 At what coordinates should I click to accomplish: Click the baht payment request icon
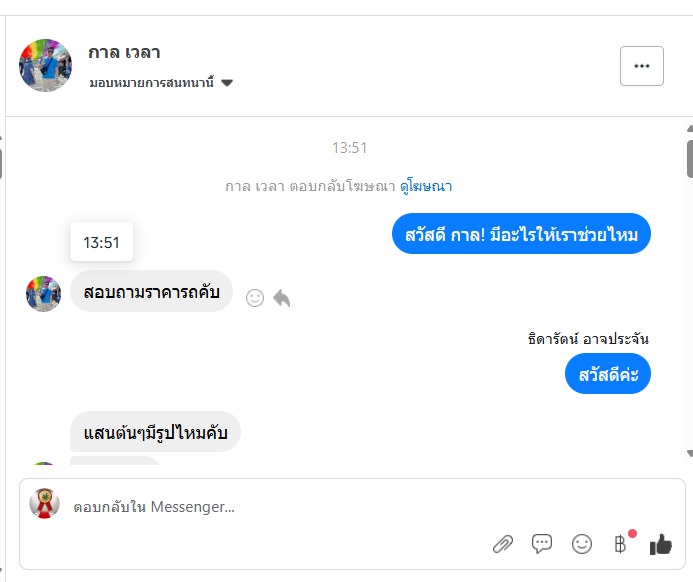(620, 544)
